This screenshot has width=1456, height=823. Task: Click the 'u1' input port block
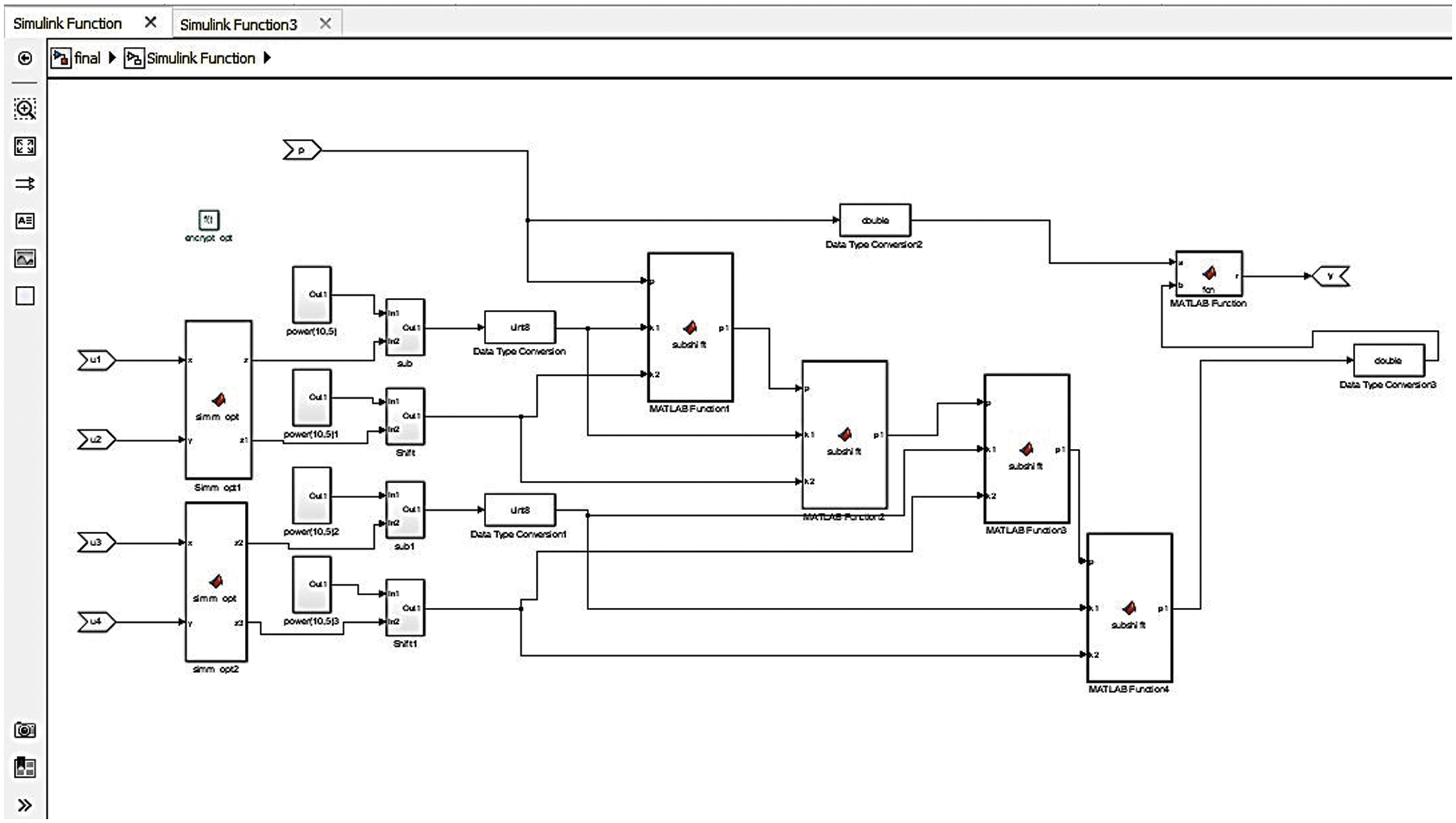(96, 359)
